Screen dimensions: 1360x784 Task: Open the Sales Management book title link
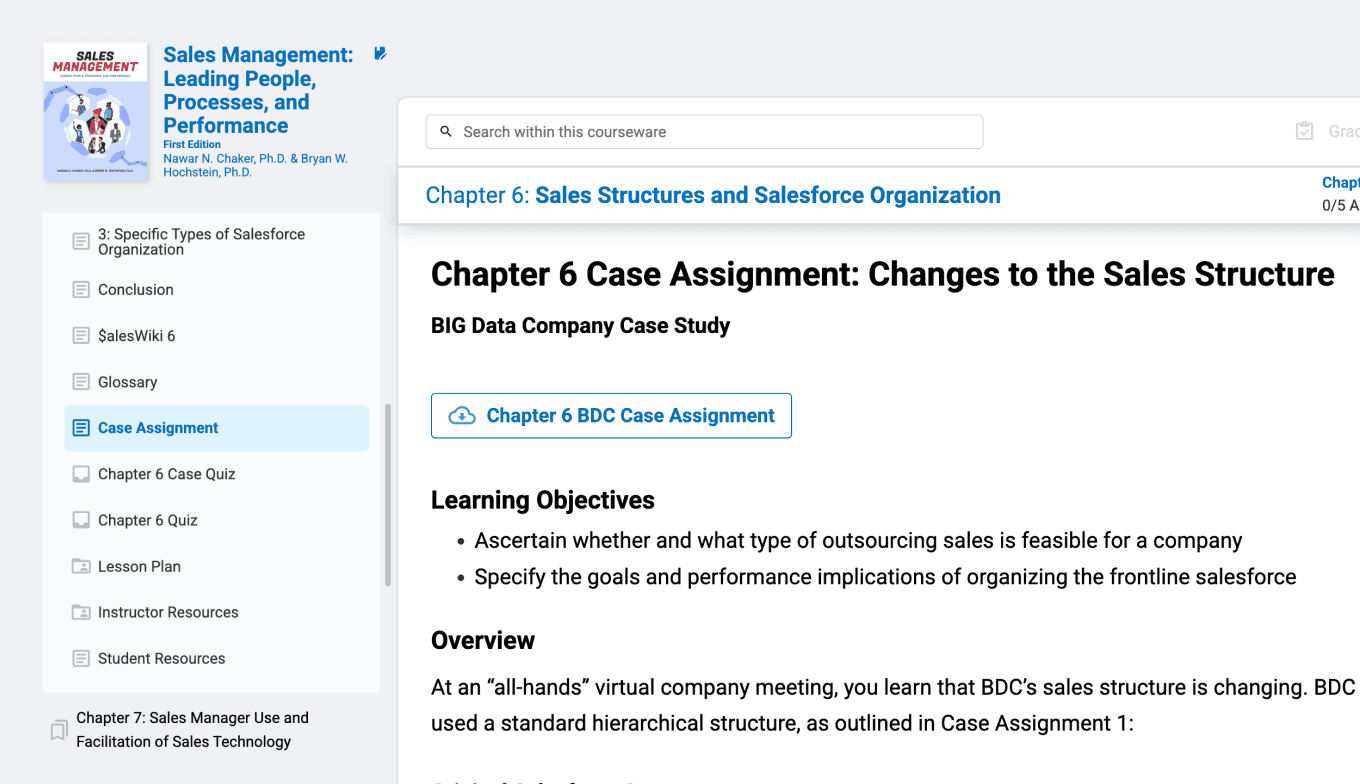pos(257,90)
